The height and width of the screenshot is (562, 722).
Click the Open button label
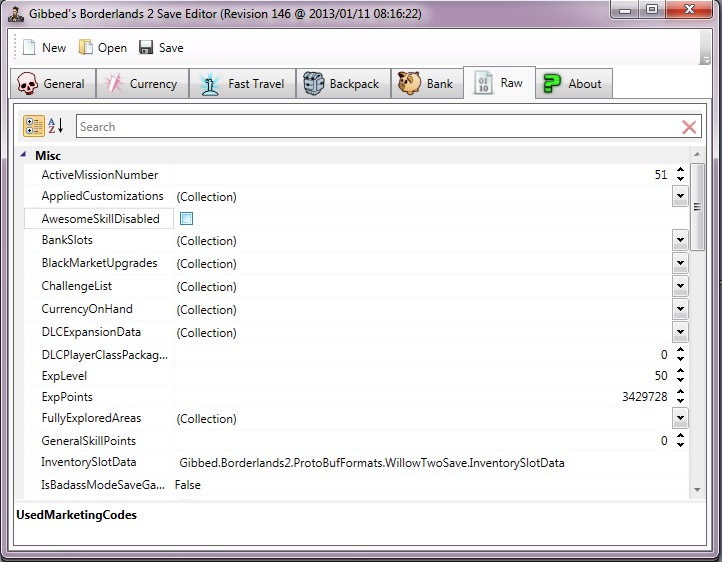tap(112, 48)
